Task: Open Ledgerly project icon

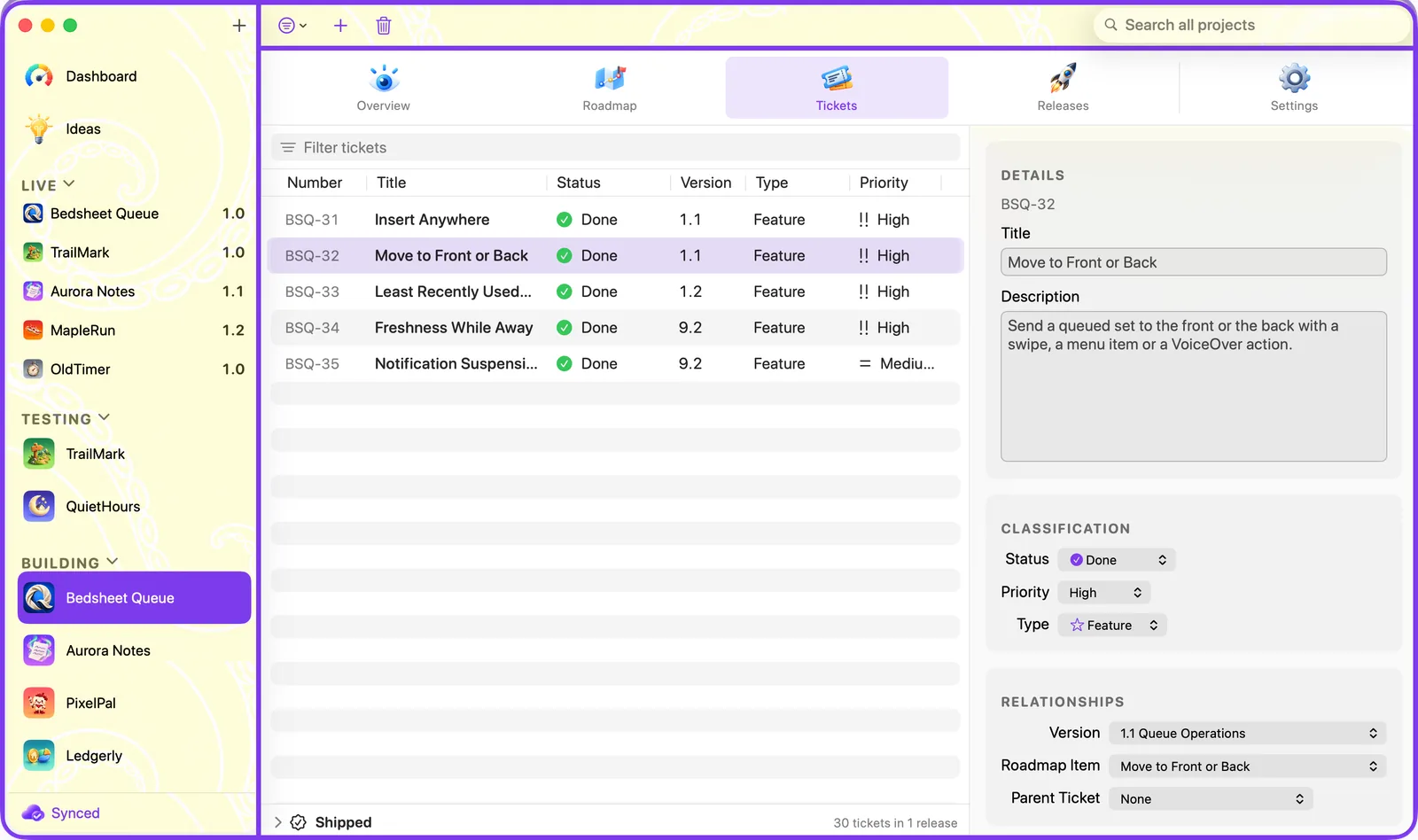Action: (x=39, y=756)
